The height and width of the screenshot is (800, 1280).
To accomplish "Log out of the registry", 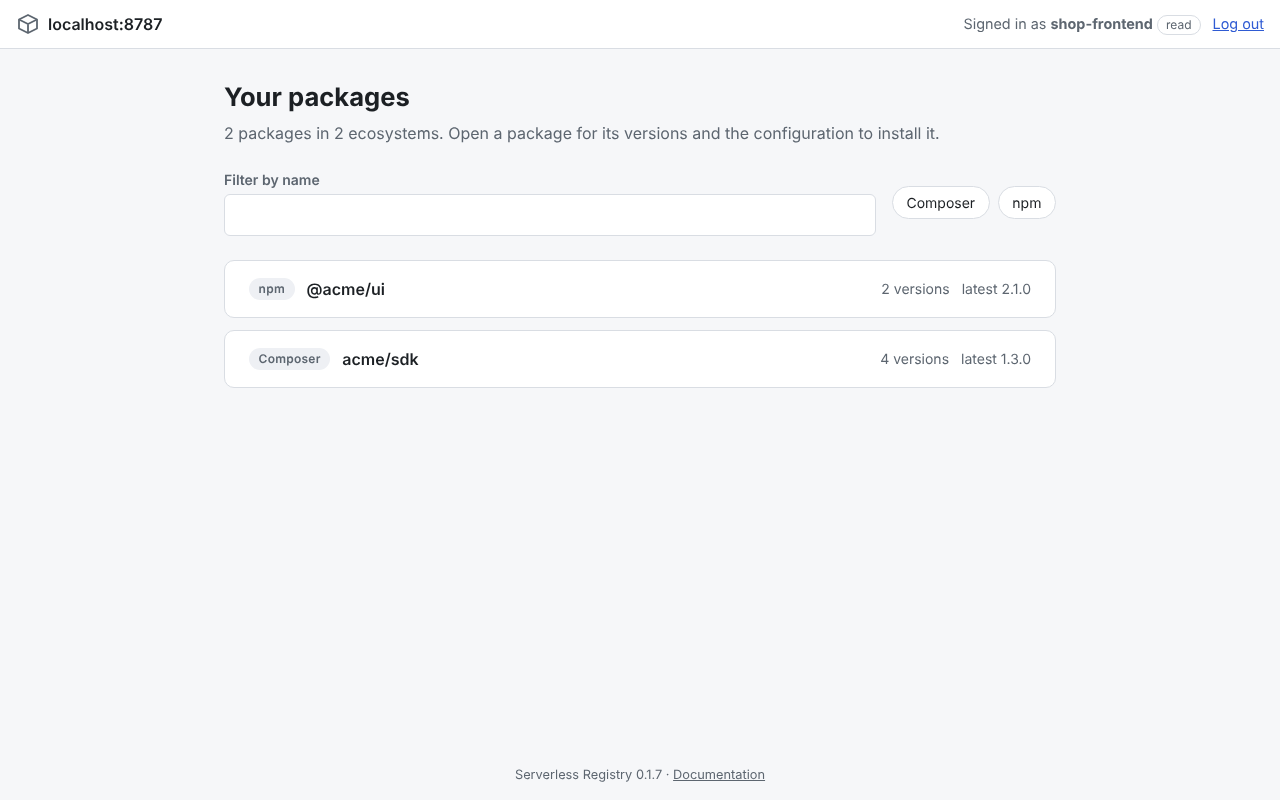I will pos(1238,24).
